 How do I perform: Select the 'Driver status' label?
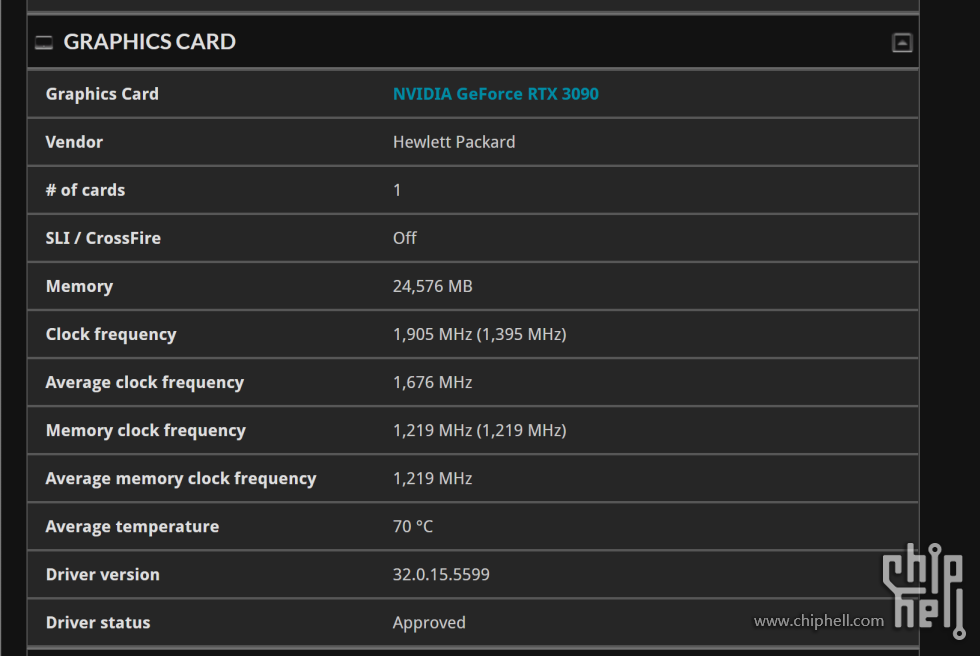coord(98,624)
